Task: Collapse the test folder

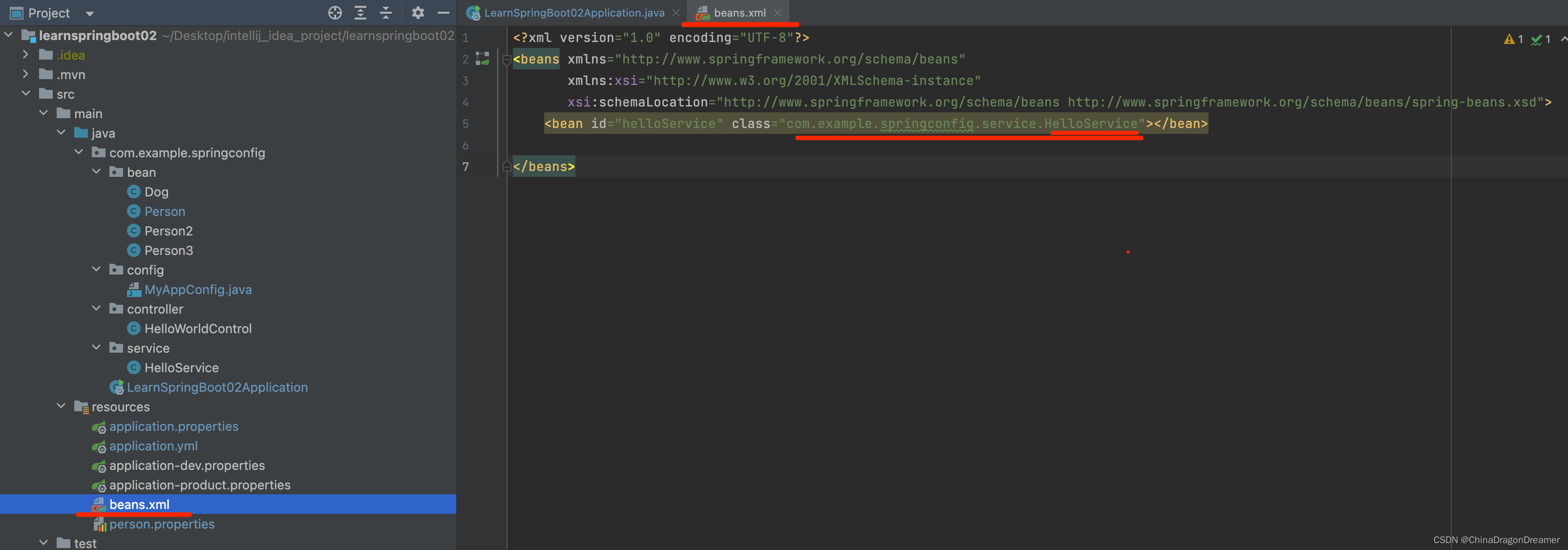Action: pos(43,542)
